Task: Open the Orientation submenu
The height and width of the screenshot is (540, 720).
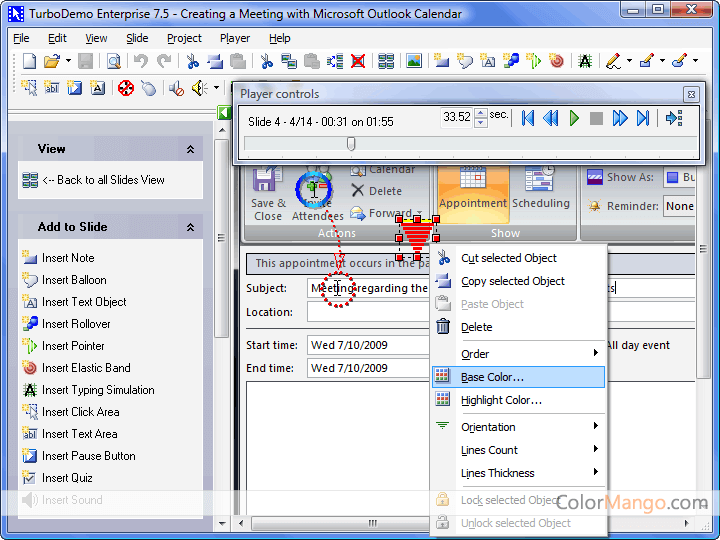Action: tap(518, 427)
